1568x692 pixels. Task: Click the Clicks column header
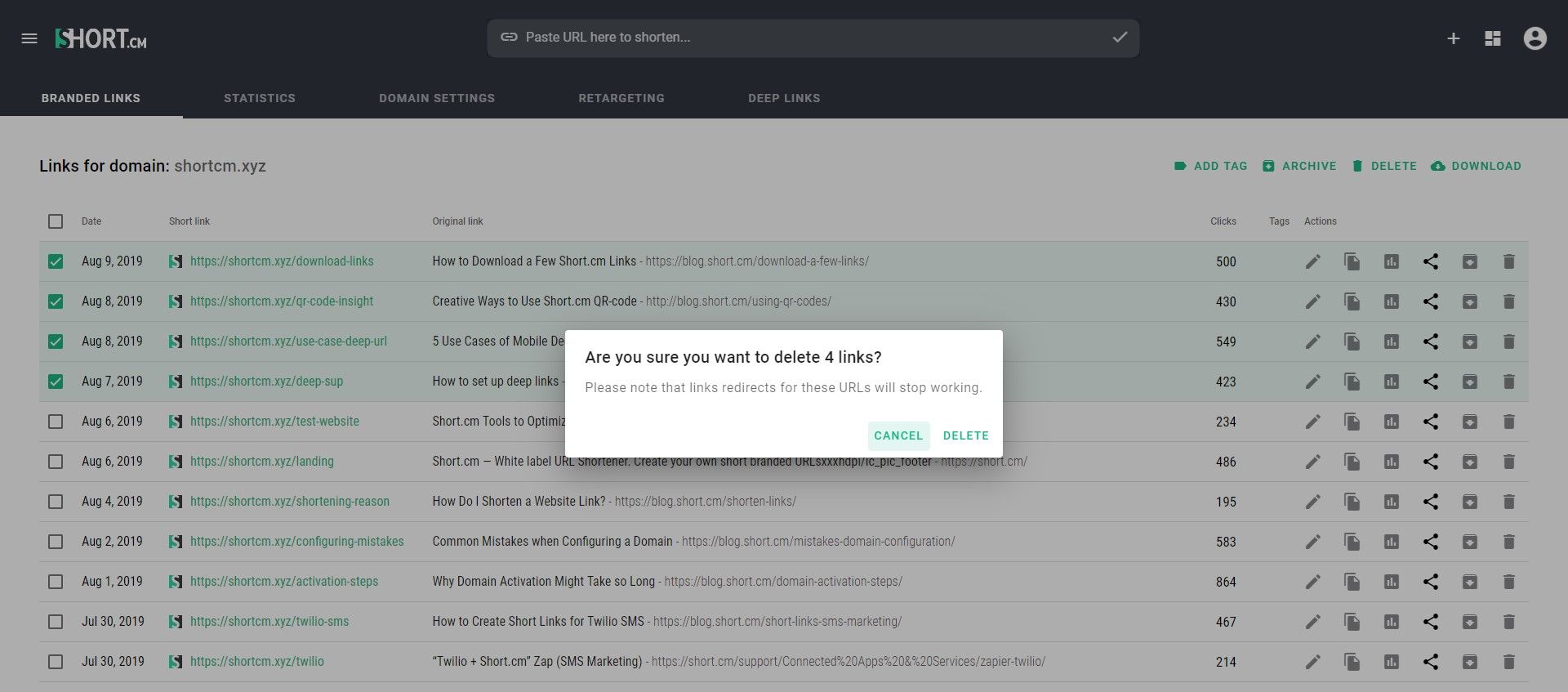tap(1223, 221)
